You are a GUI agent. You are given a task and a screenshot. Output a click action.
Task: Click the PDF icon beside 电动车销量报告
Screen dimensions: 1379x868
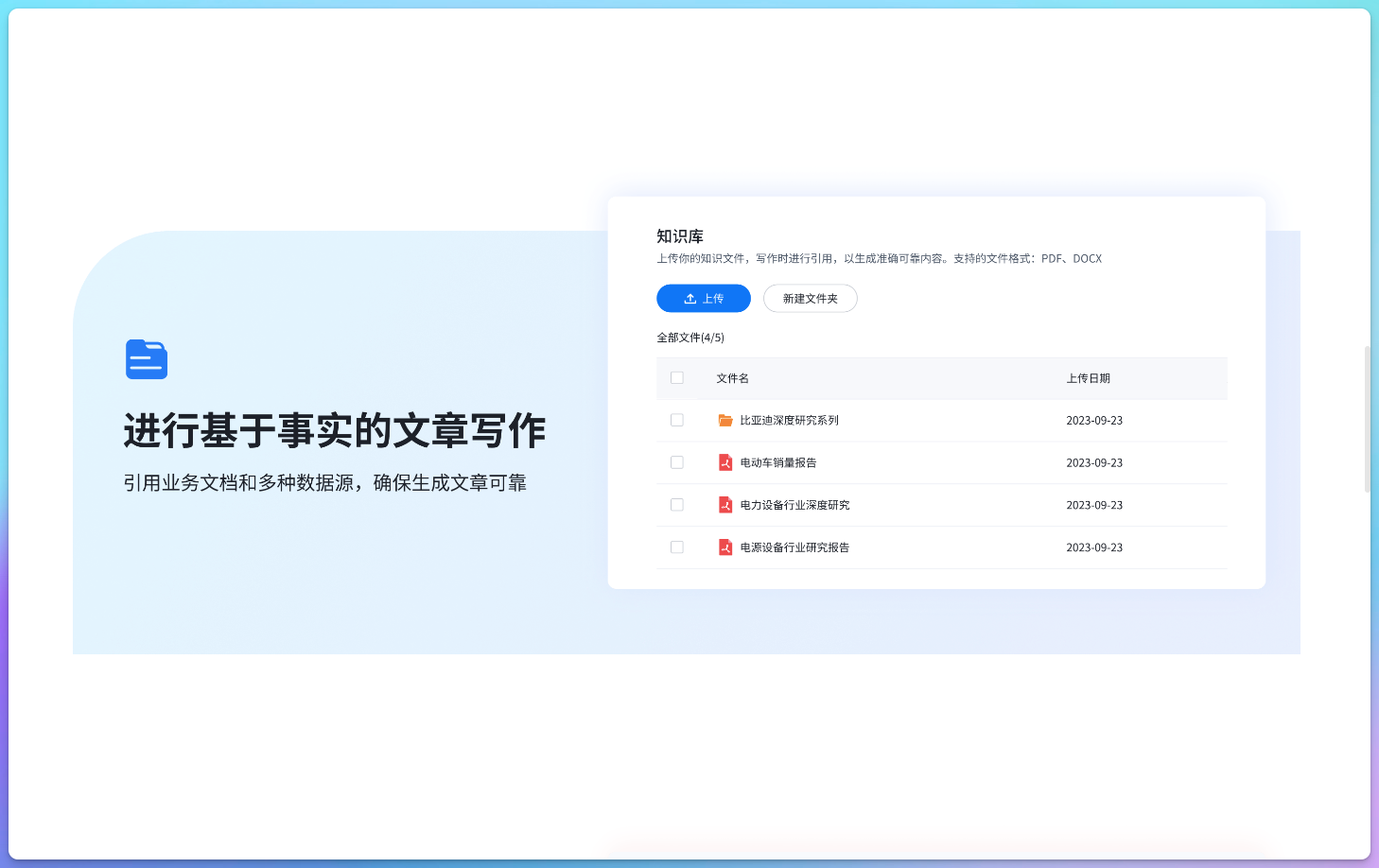click(x=725, y=462)
